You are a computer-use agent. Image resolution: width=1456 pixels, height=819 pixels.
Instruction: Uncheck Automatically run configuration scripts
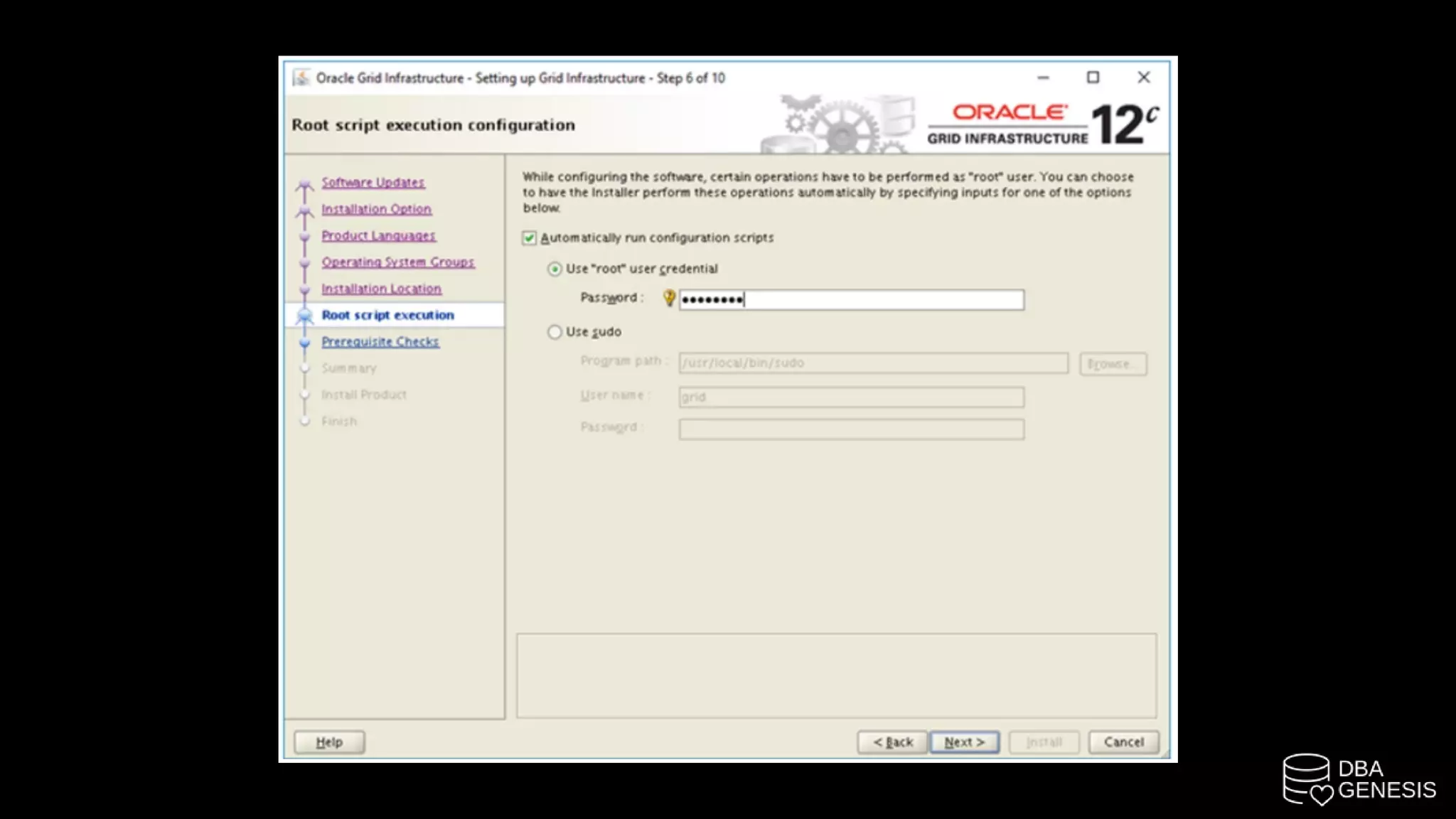click(530, 238)
